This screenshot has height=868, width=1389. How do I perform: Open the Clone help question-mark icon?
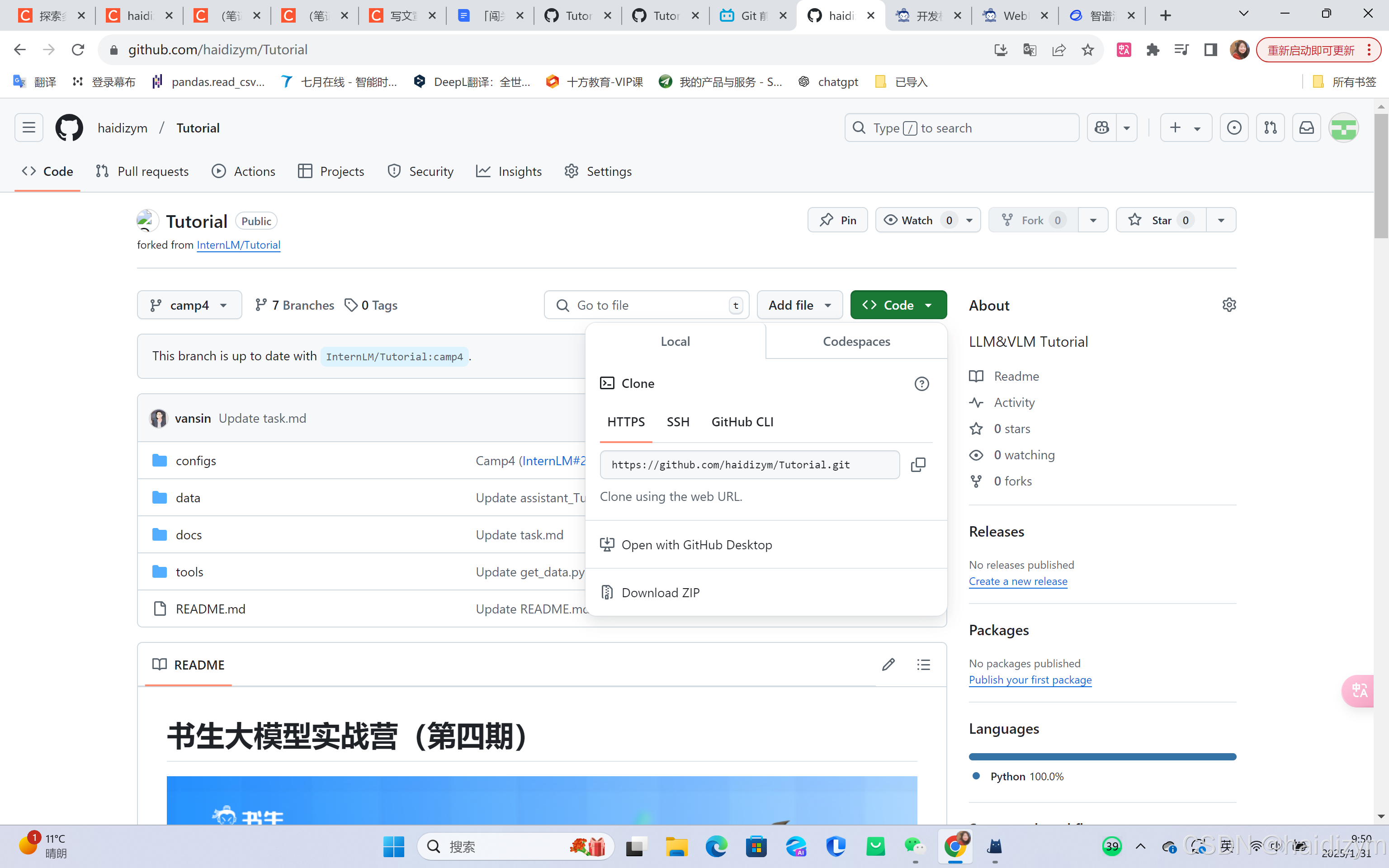tap(921, 383)
